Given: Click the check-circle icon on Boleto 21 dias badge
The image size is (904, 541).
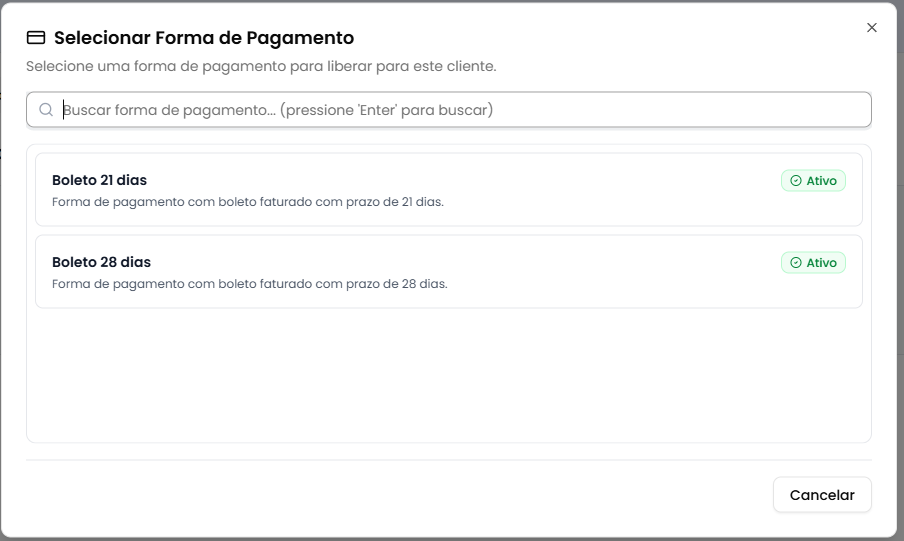Looking at the screenshot, I should point(796,181).
